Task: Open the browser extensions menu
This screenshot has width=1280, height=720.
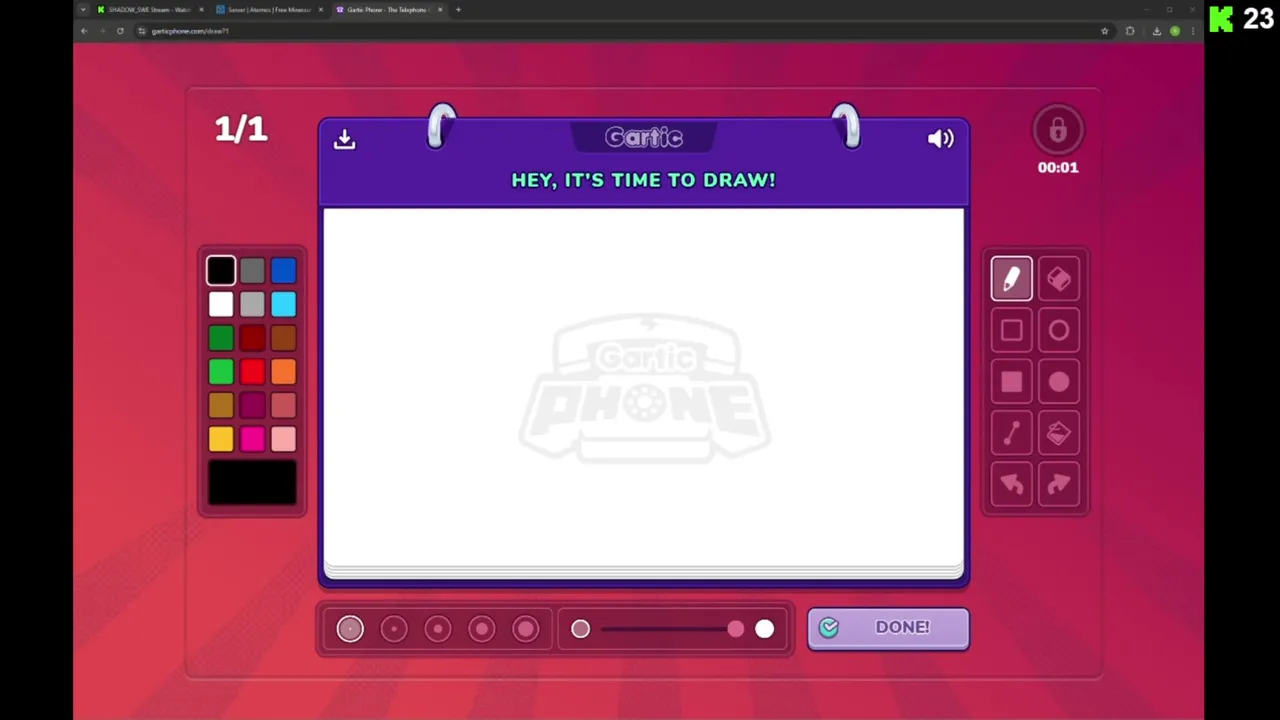Action: (1130, 31)
